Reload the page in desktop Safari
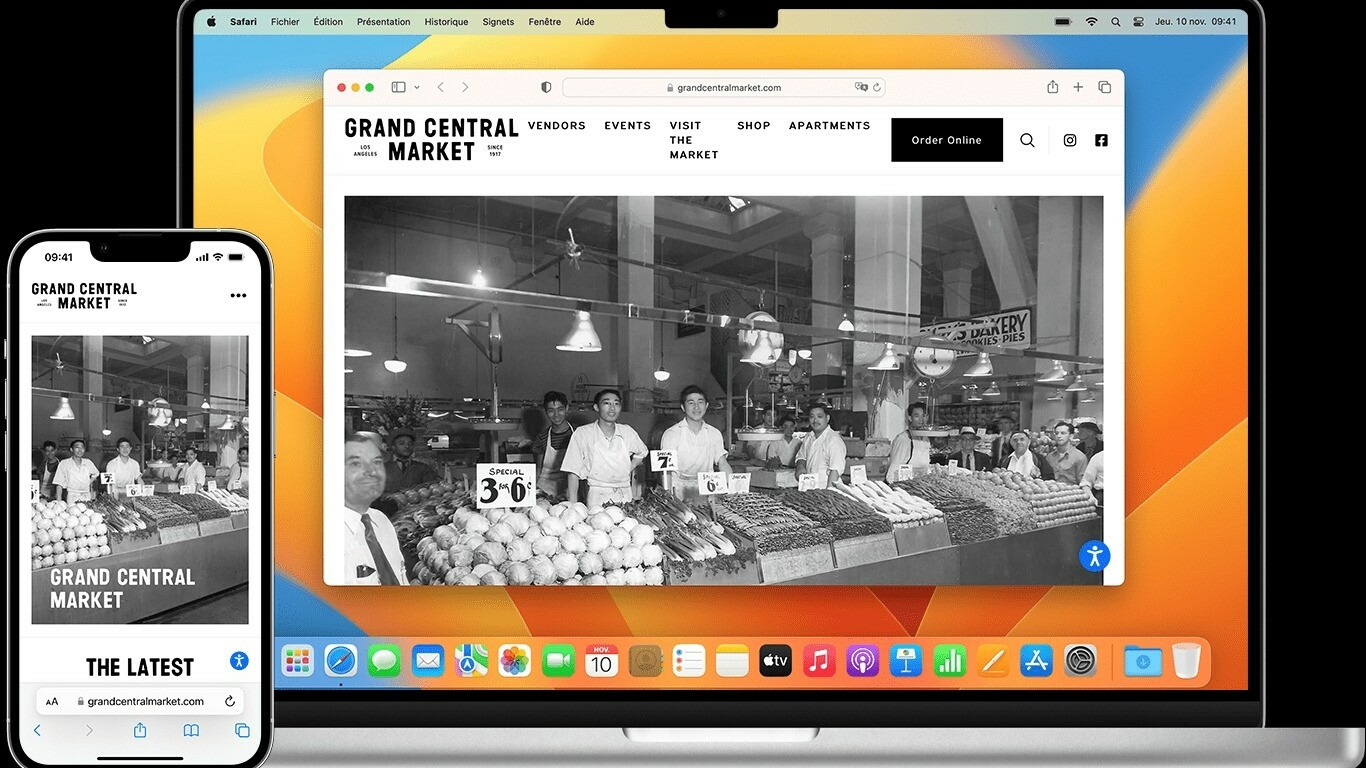The image size is (1366, 768). click(x=877, y=87)
